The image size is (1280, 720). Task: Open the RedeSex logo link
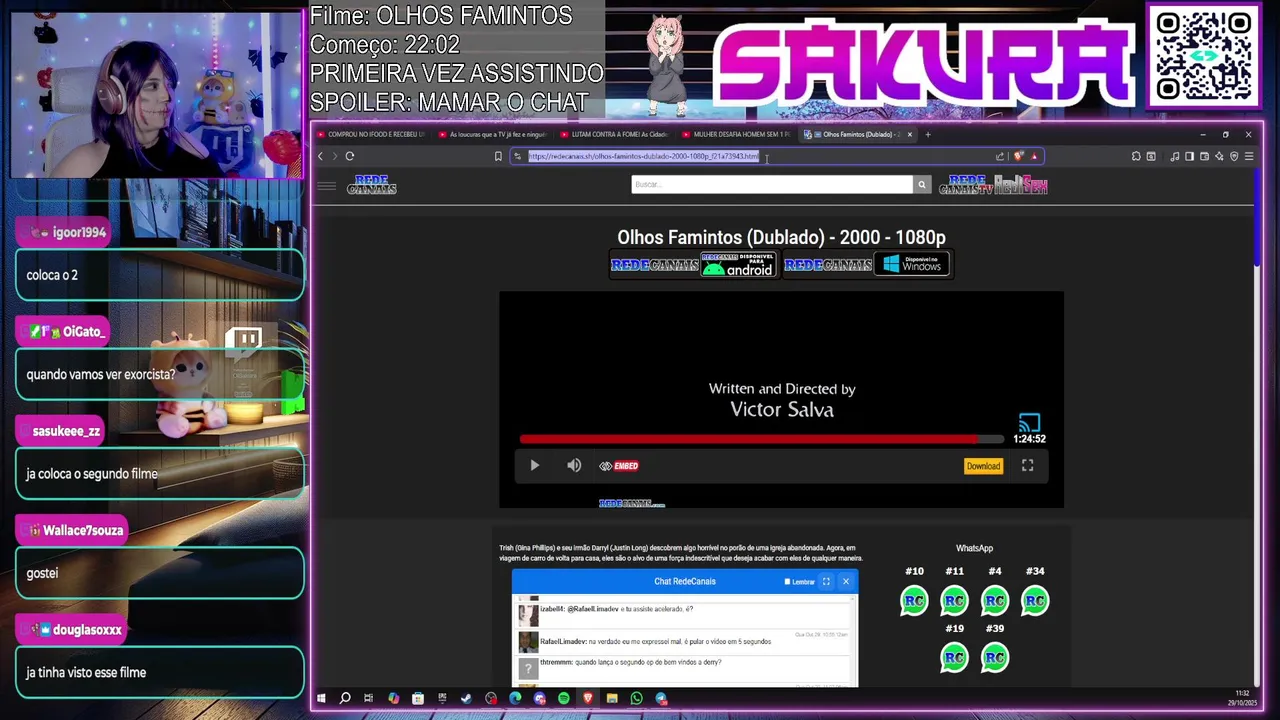click(x=1021, y=185)
